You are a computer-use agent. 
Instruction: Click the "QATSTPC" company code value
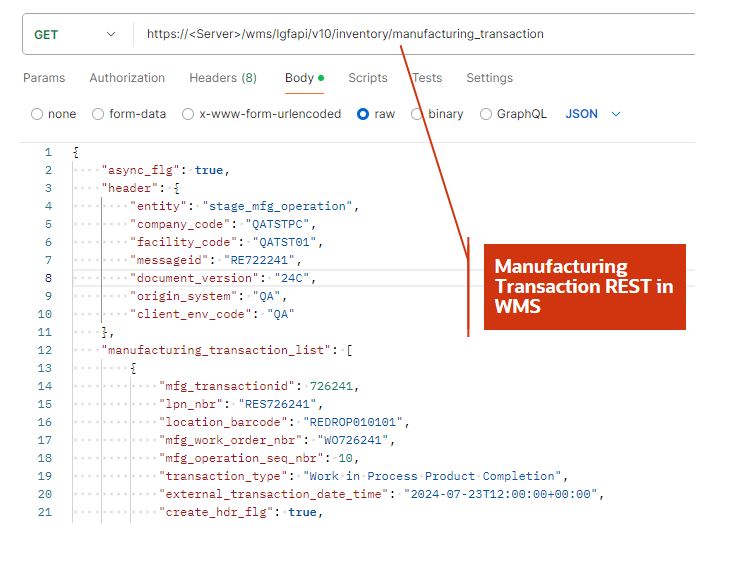[x=277, y=224]
